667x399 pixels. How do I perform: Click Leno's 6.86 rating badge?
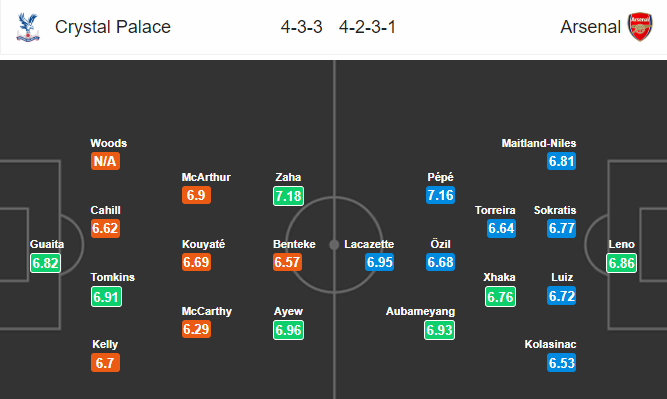621,263
